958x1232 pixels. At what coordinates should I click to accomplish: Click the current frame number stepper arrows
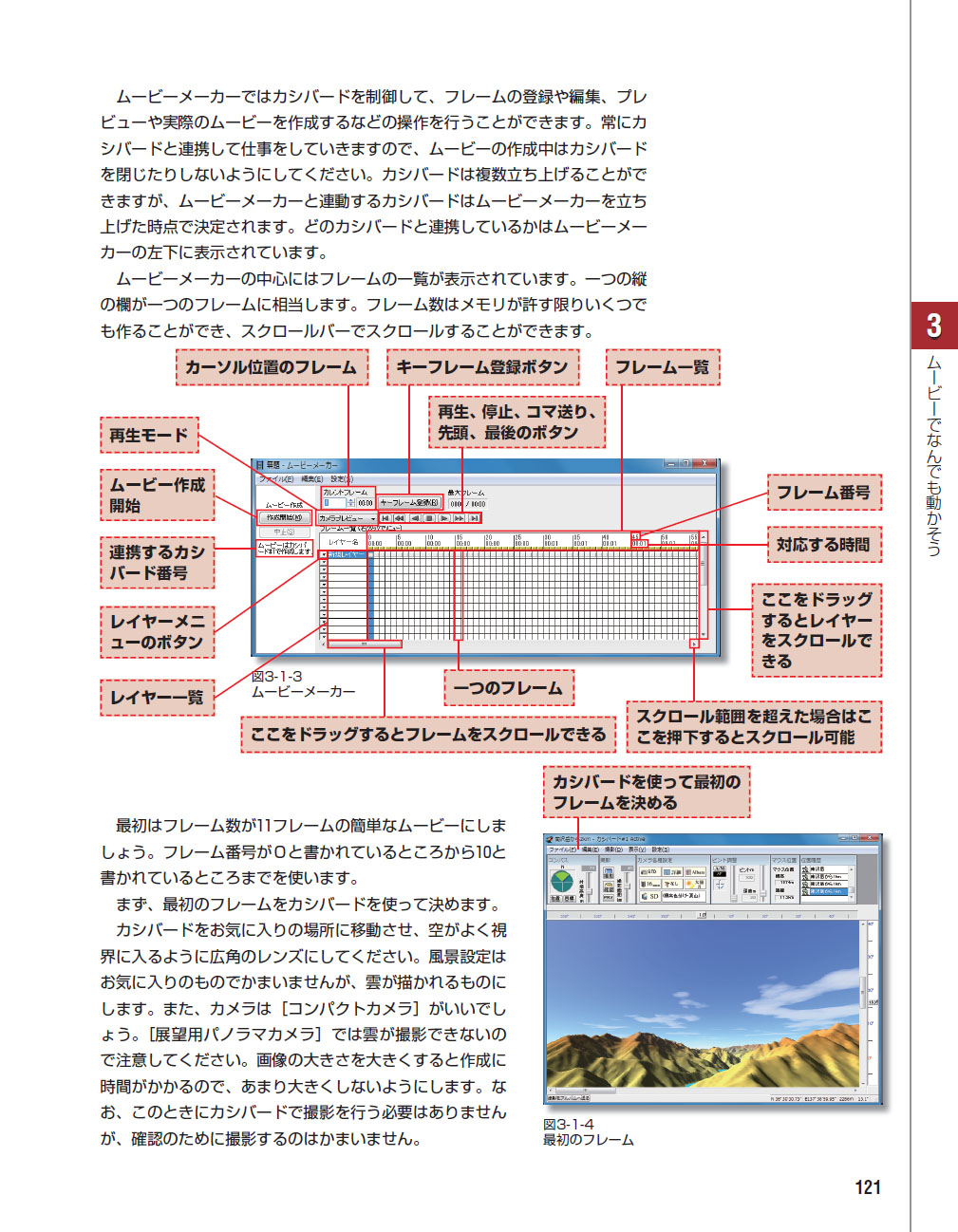(x=350, y=503)
